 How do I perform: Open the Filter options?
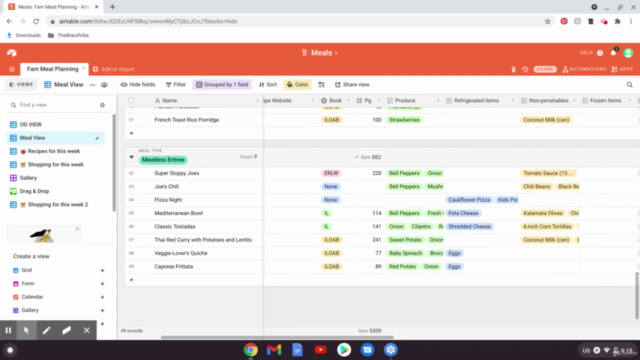(176, 84)
